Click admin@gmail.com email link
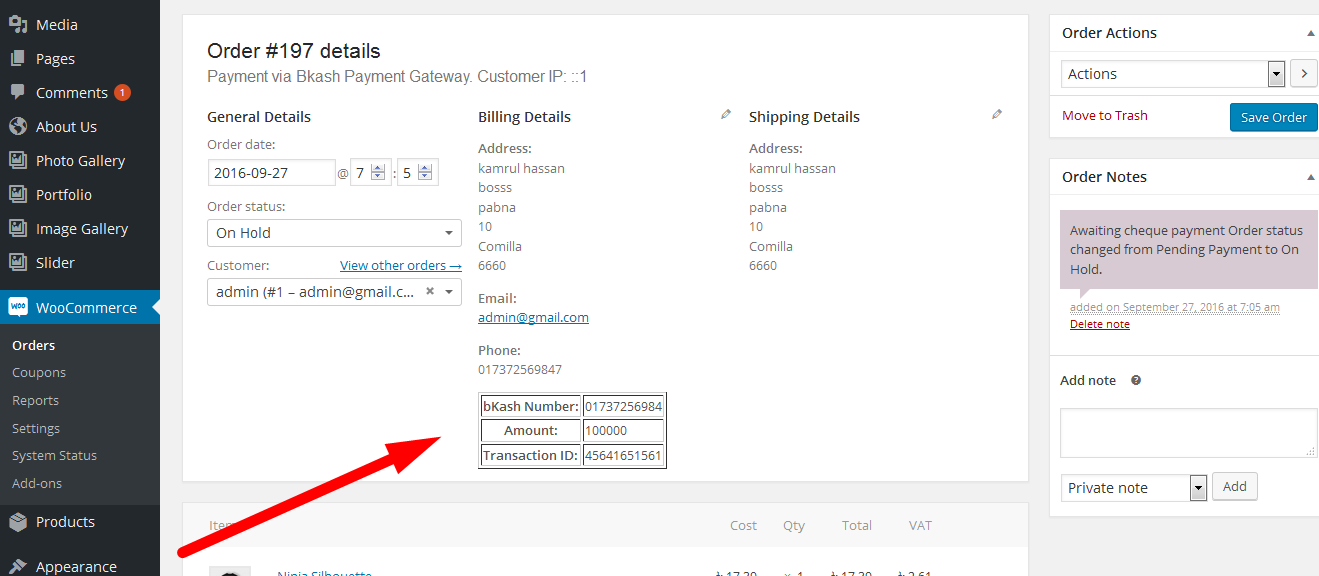1319x576 pixels. [533, 317]
